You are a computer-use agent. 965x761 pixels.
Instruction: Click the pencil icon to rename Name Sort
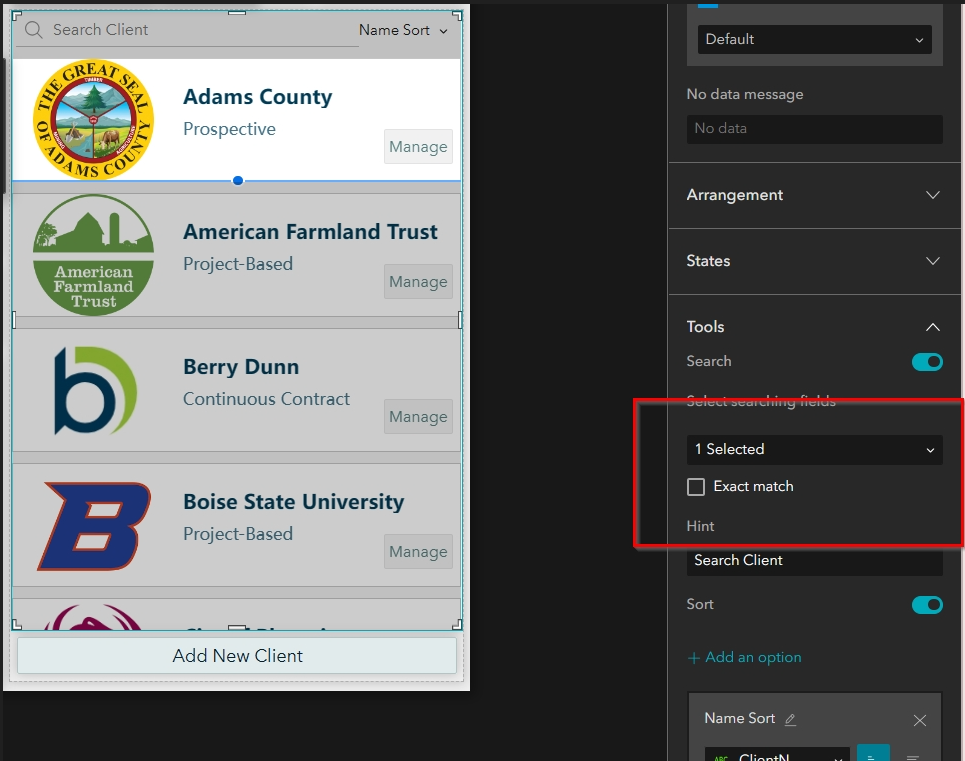(790, 719)
